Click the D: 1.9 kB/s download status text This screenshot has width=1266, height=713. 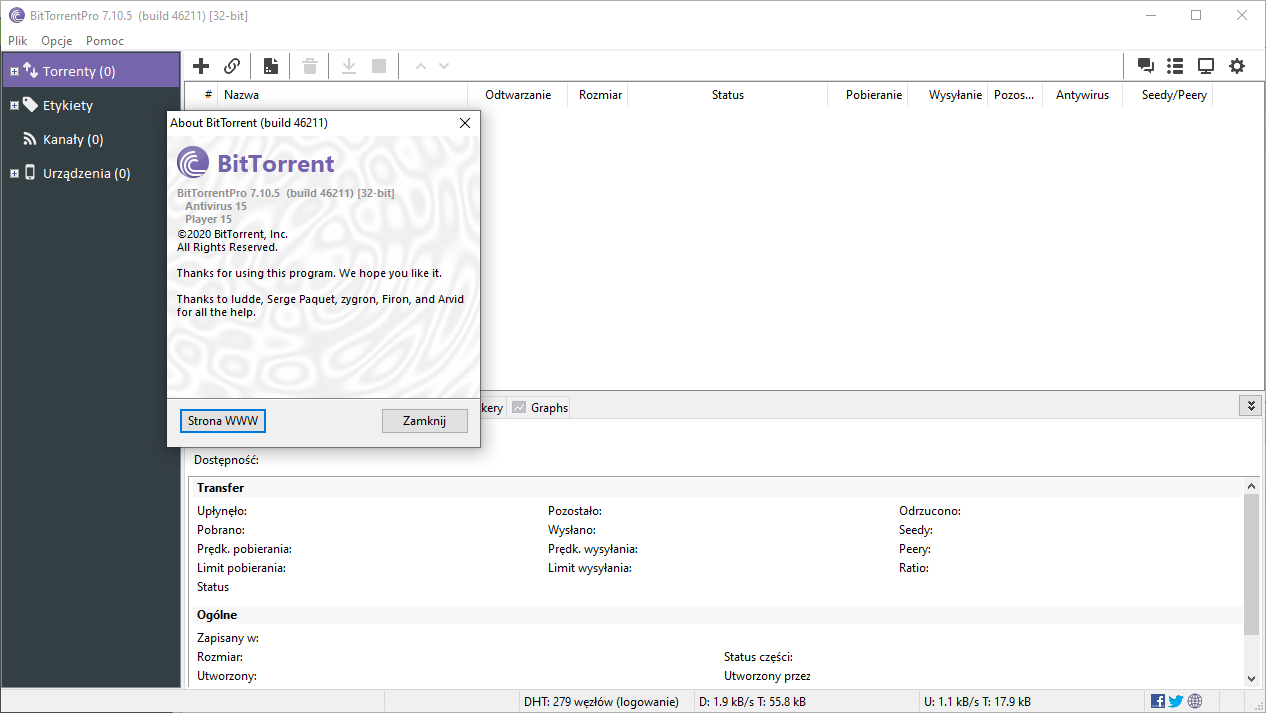(x=752, y=701)
